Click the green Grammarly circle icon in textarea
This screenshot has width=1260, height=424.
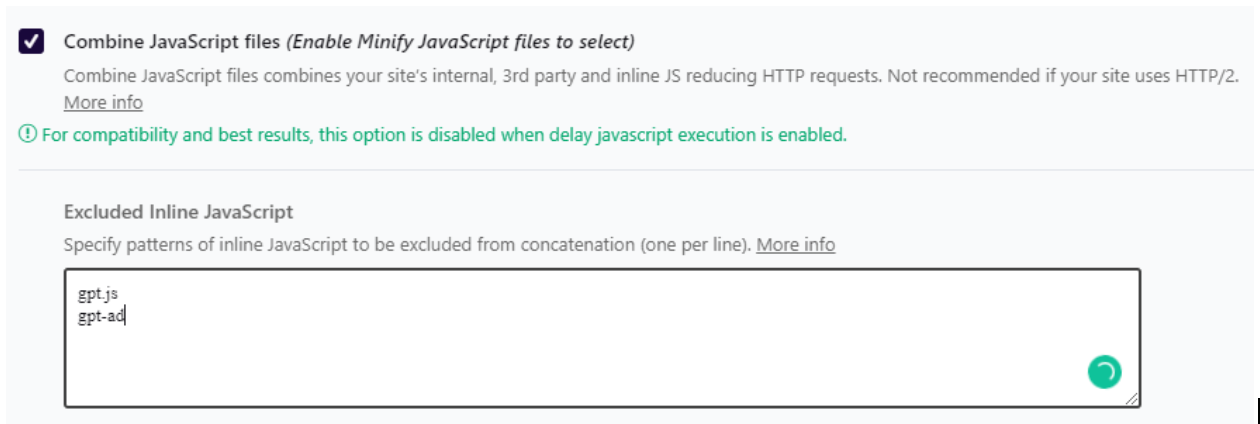click(x=1104, y=372)
